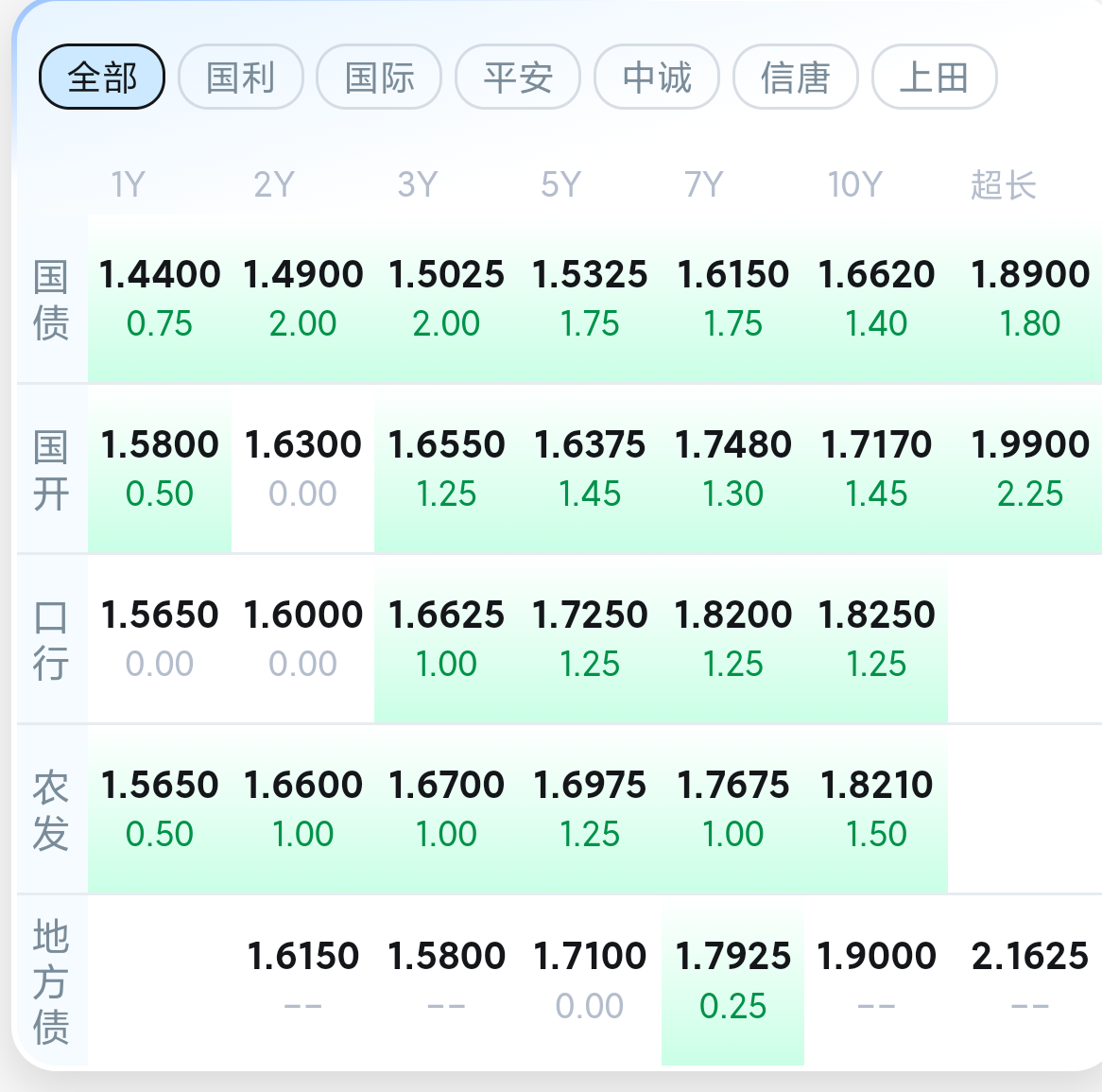Image resolution: width=1102 pixels, height=1092 pixels.
Task: Click the 农发 5Y yield 1.6975
Action: [x=590, y=808]
